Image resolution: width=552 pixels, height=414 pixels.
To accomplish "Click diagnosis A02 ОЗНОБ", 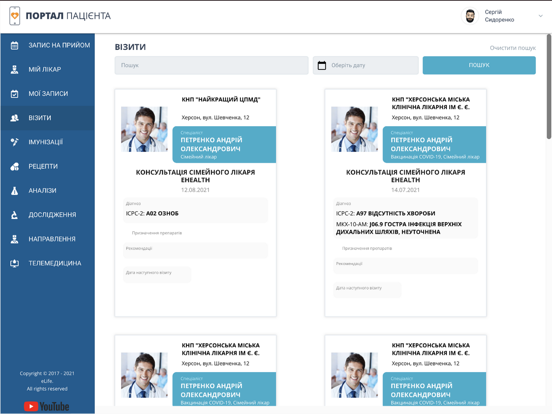I will click(162, 213).
